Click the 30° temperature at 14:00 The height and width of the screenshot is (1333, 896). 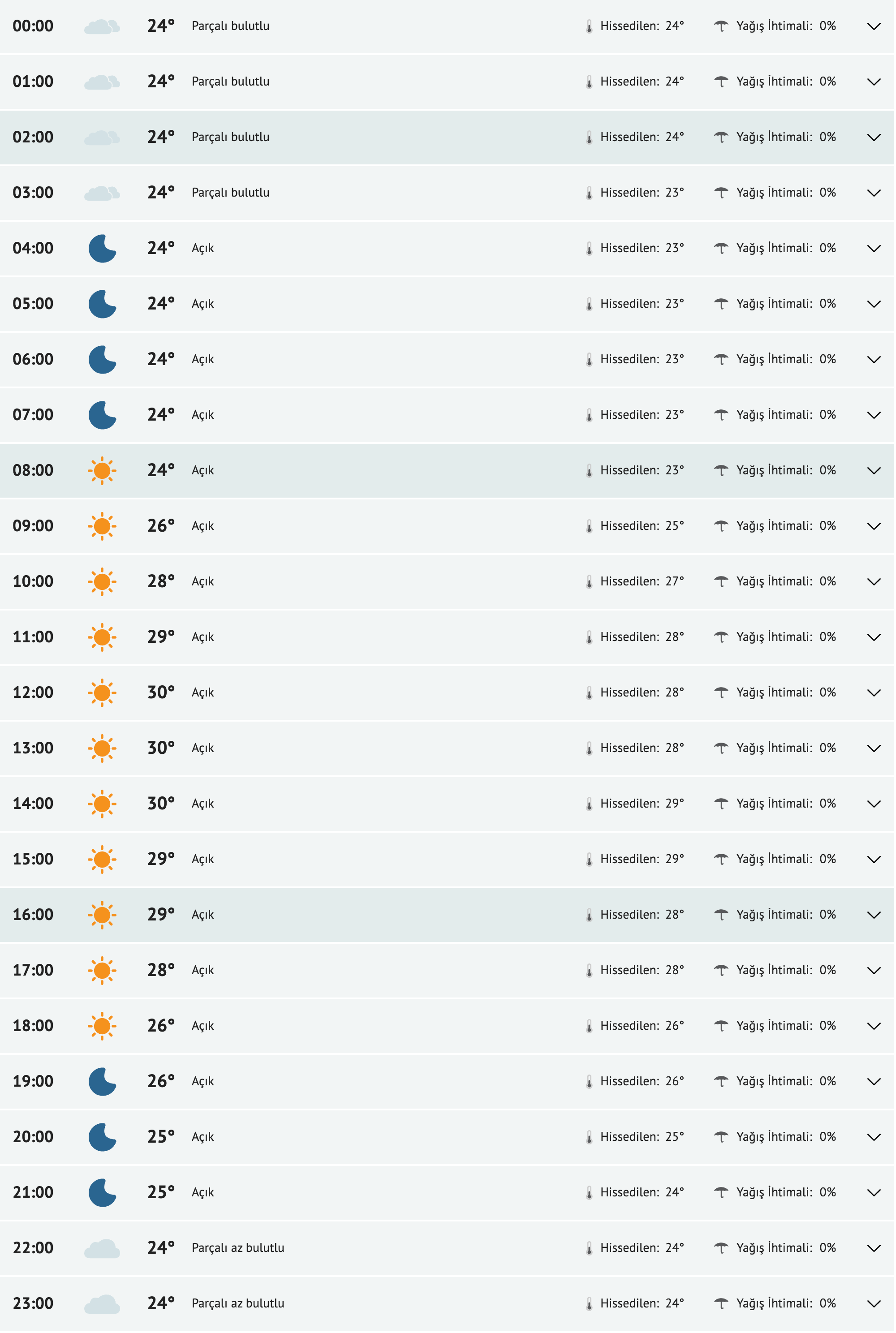[160, 804]
